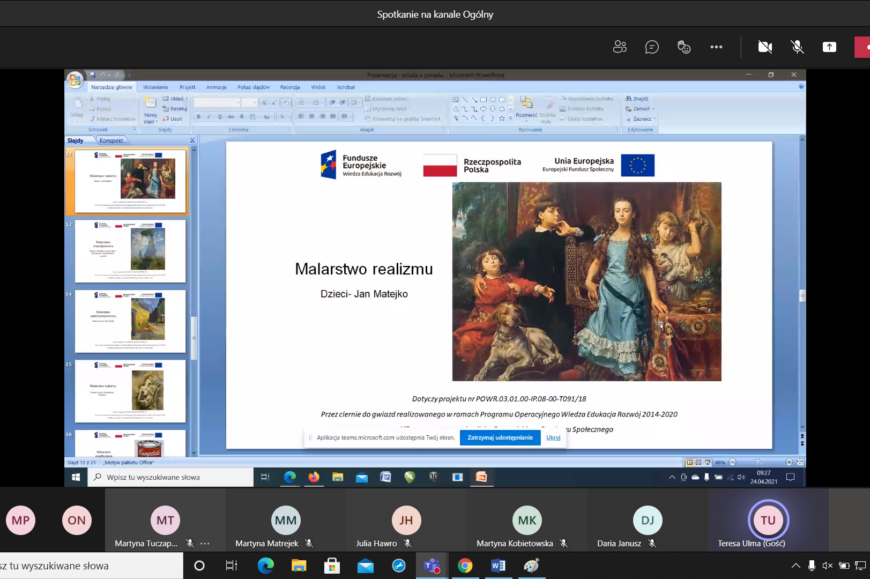Toggle strikethrough formatting
The height and width of the screenshot is (579, 870).
(231, 117)
